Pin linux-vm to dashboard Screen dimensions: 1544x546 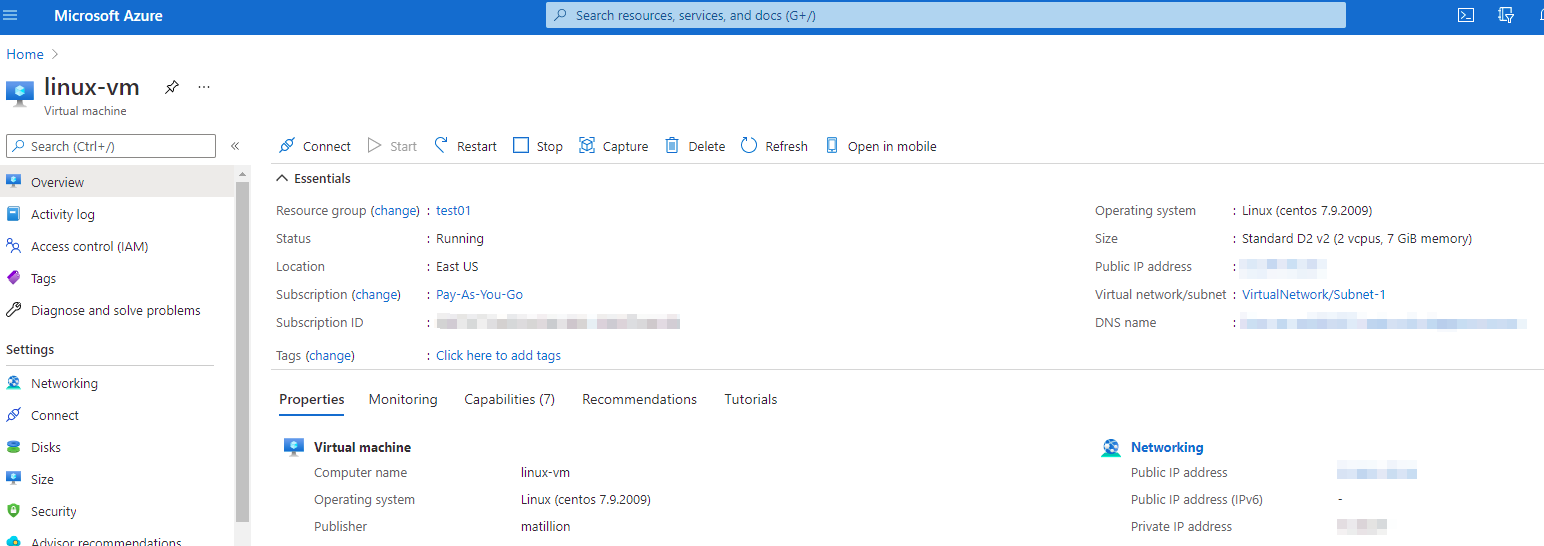(x=172, y=87)
